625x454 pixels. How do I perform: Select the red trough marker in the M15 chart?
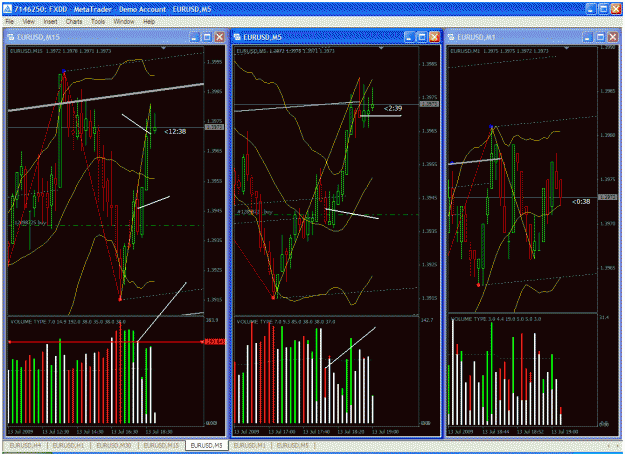[x=120, y=299]
